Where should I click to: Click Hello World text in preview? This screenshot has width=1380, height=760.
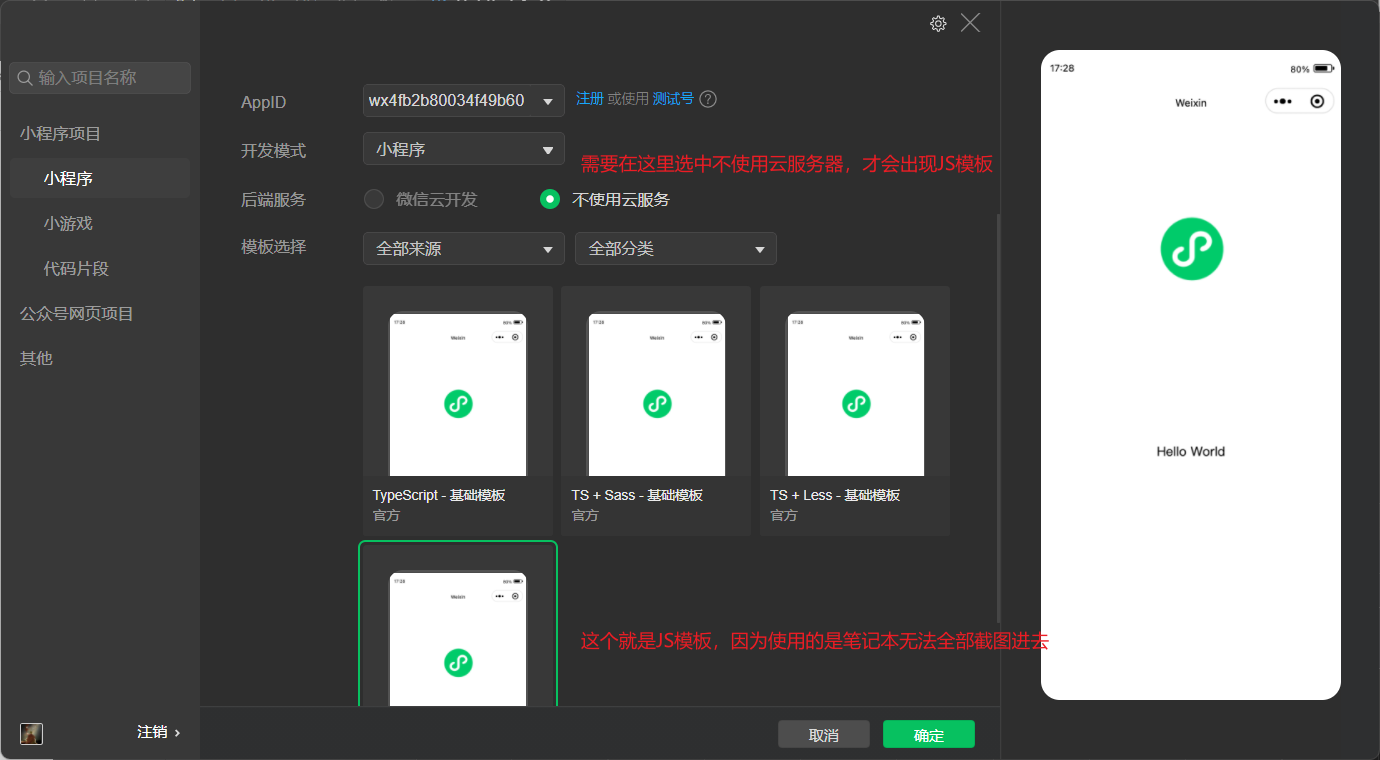click(1190, 451)
